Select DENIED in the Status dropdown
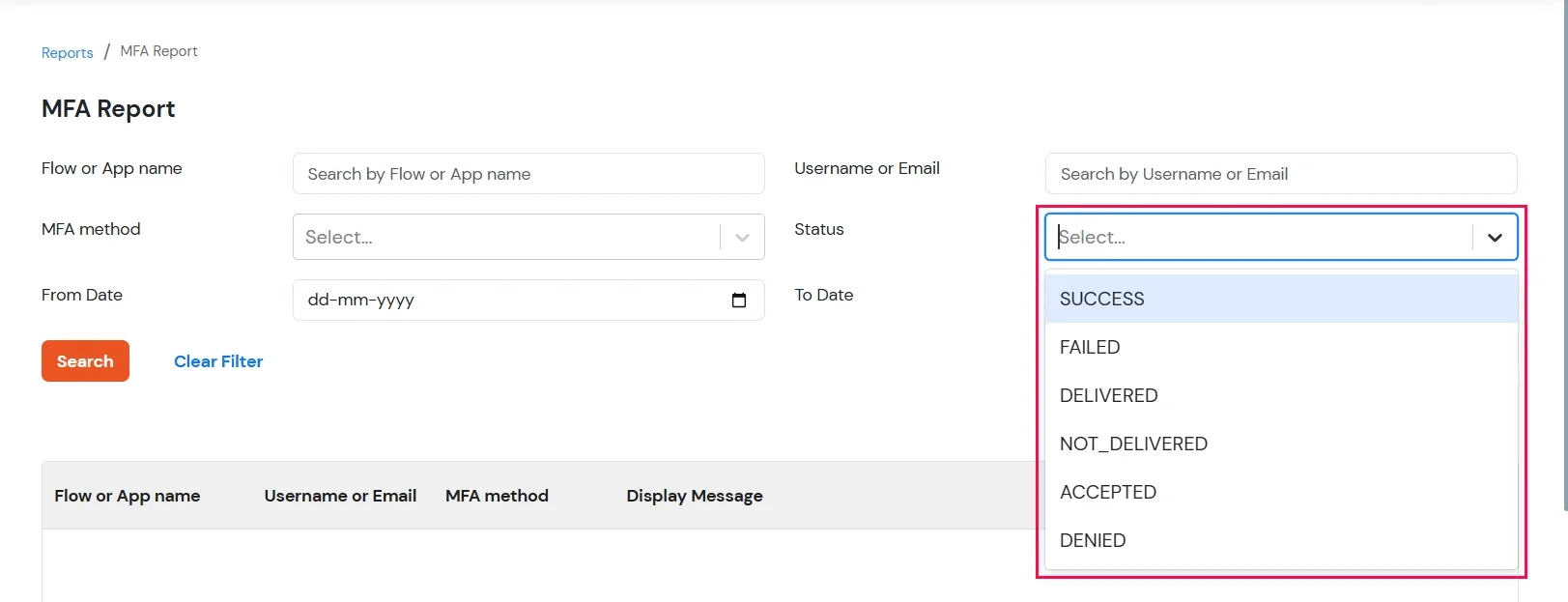This screenshot has height=602, width=1568. [1281, 540]
